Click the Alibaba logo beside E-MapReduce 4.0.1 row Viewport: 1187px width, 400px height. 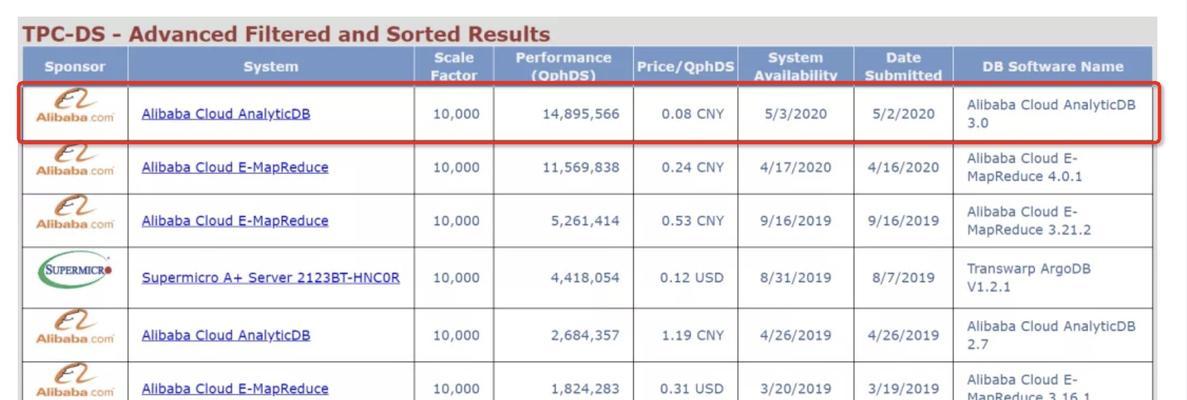[75, 161]
